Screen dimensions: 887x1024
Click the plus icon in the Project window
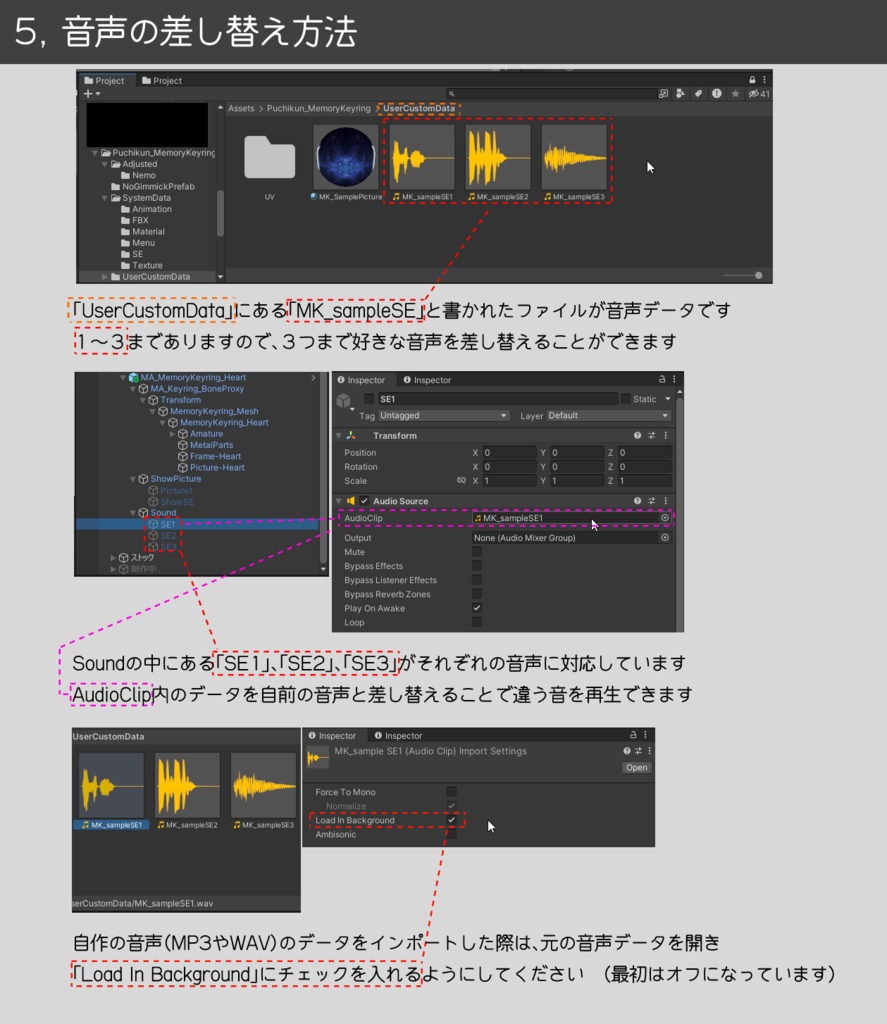[88, 94]
